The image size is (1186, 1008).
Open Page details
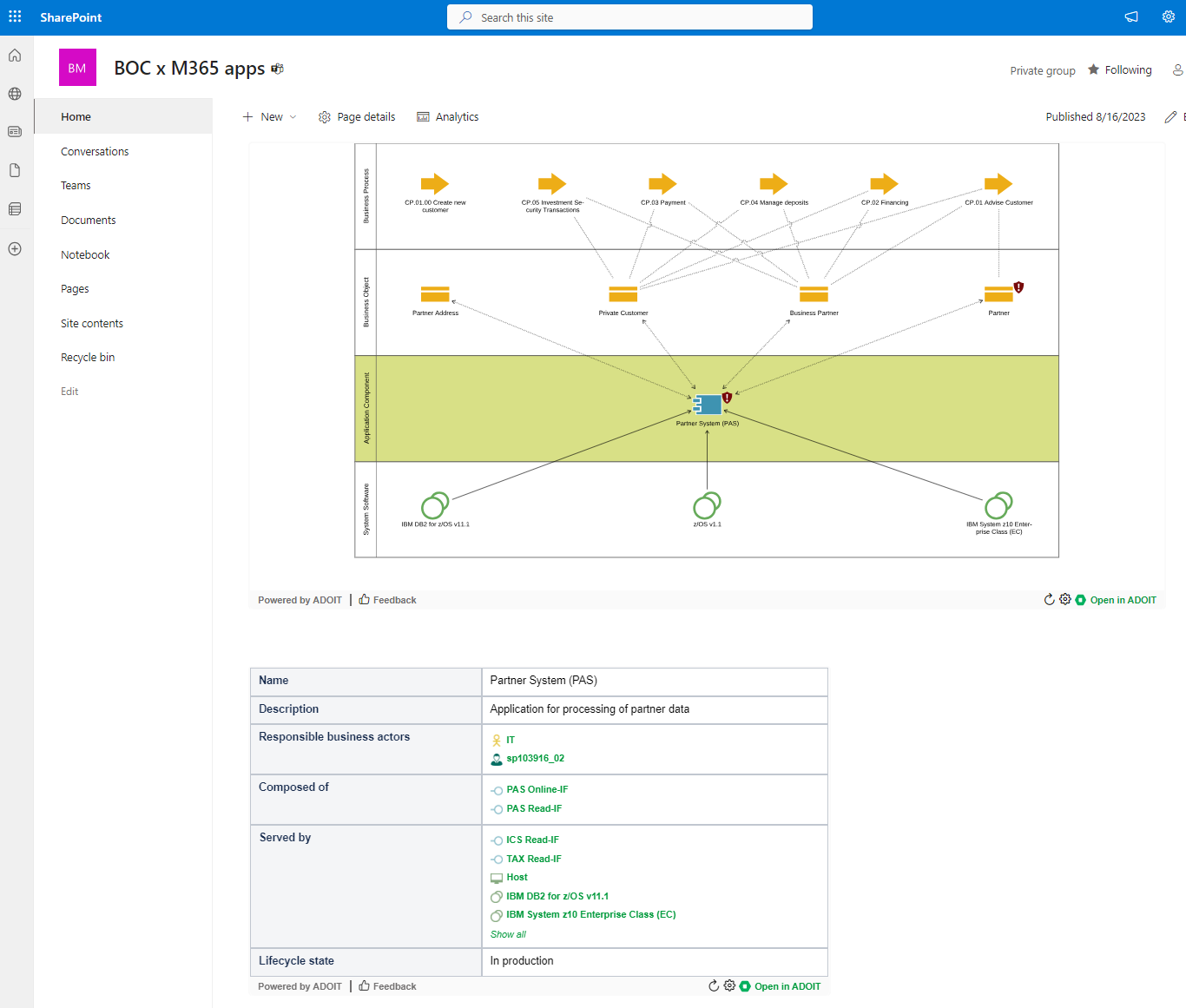[x=357, y=117]
